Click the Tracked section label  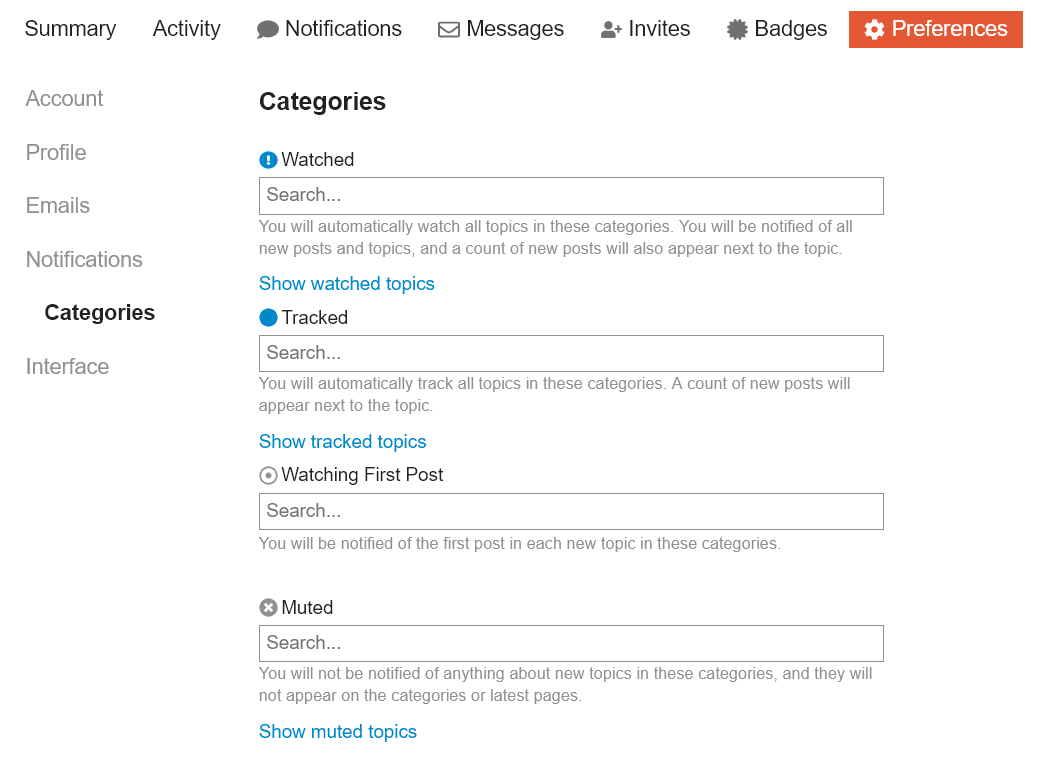point(314,318)
